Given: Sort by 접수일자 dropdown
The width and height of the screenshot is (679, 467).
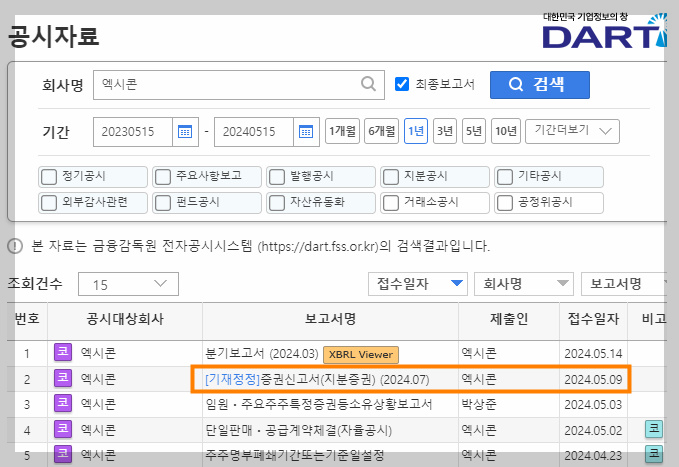Looking at the screenshot, I should coord(417,284).
